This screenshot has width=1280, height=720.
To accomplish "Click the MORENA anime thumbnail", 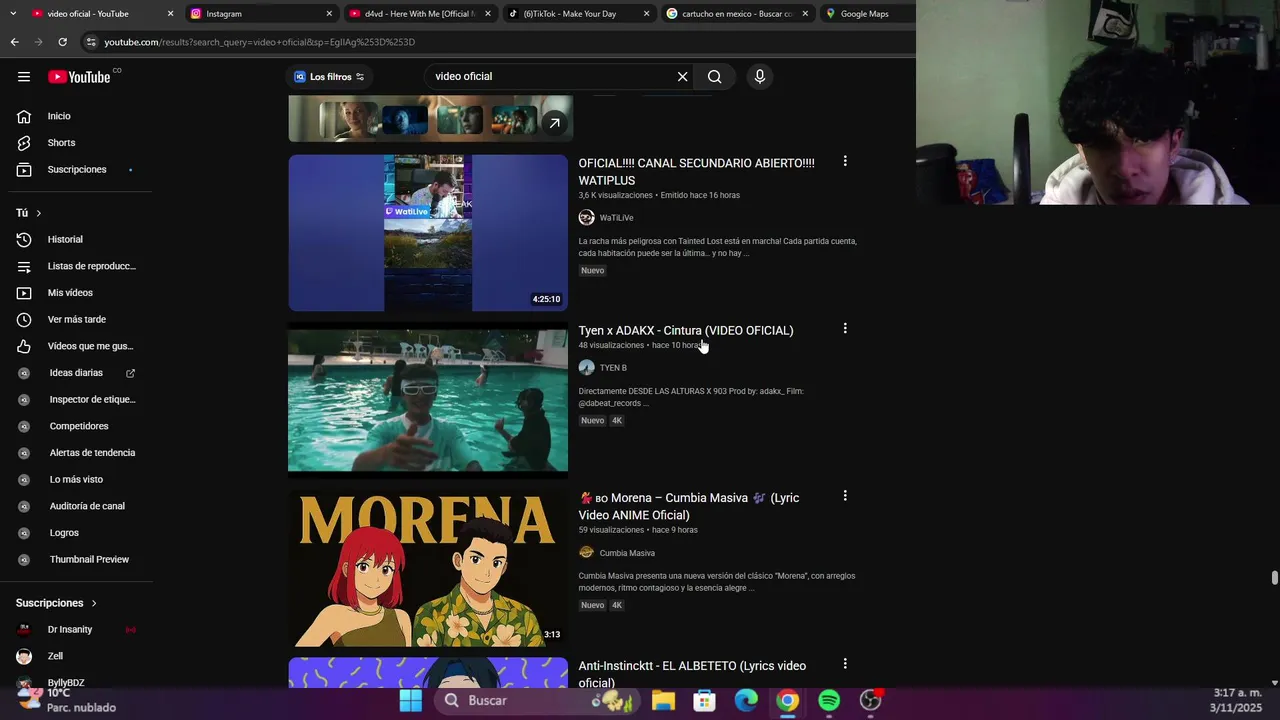I will [428, 567].
